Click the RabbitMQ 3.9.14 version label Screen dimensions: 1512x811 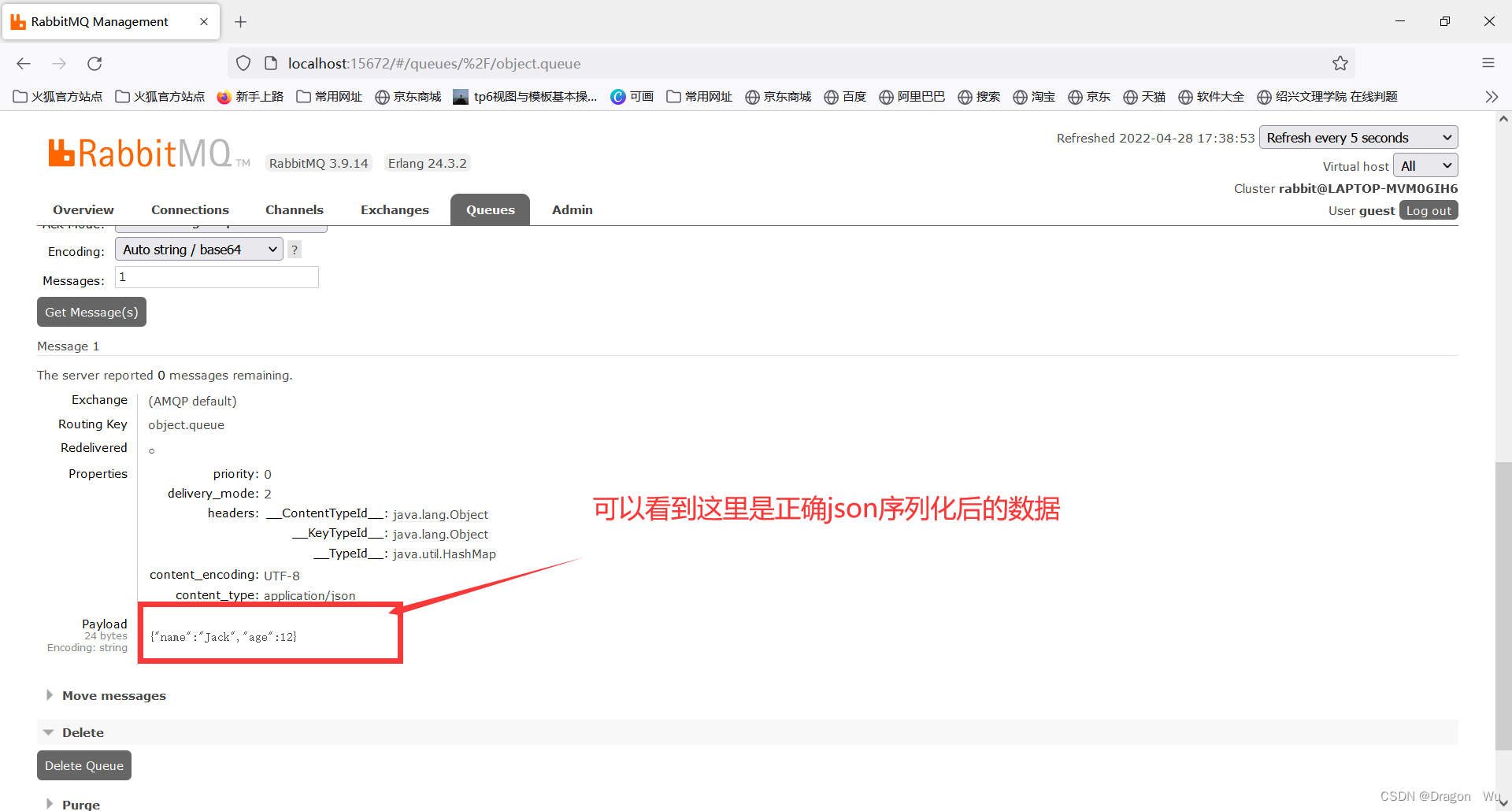[319, 164]
